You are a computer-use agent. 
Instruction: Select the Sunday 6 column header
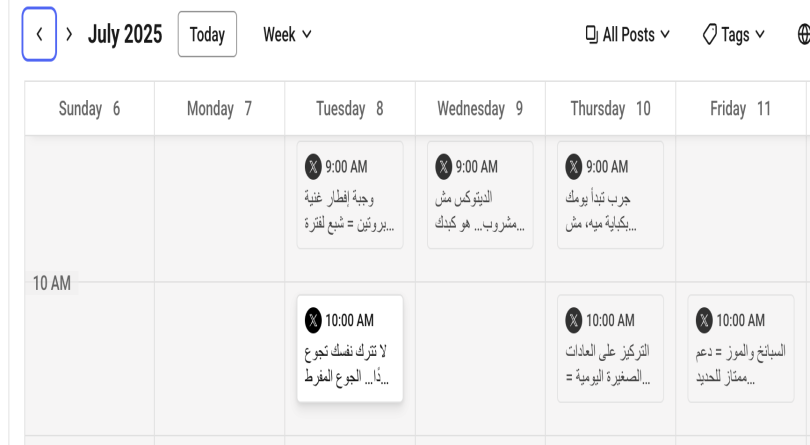coord(89,109)
